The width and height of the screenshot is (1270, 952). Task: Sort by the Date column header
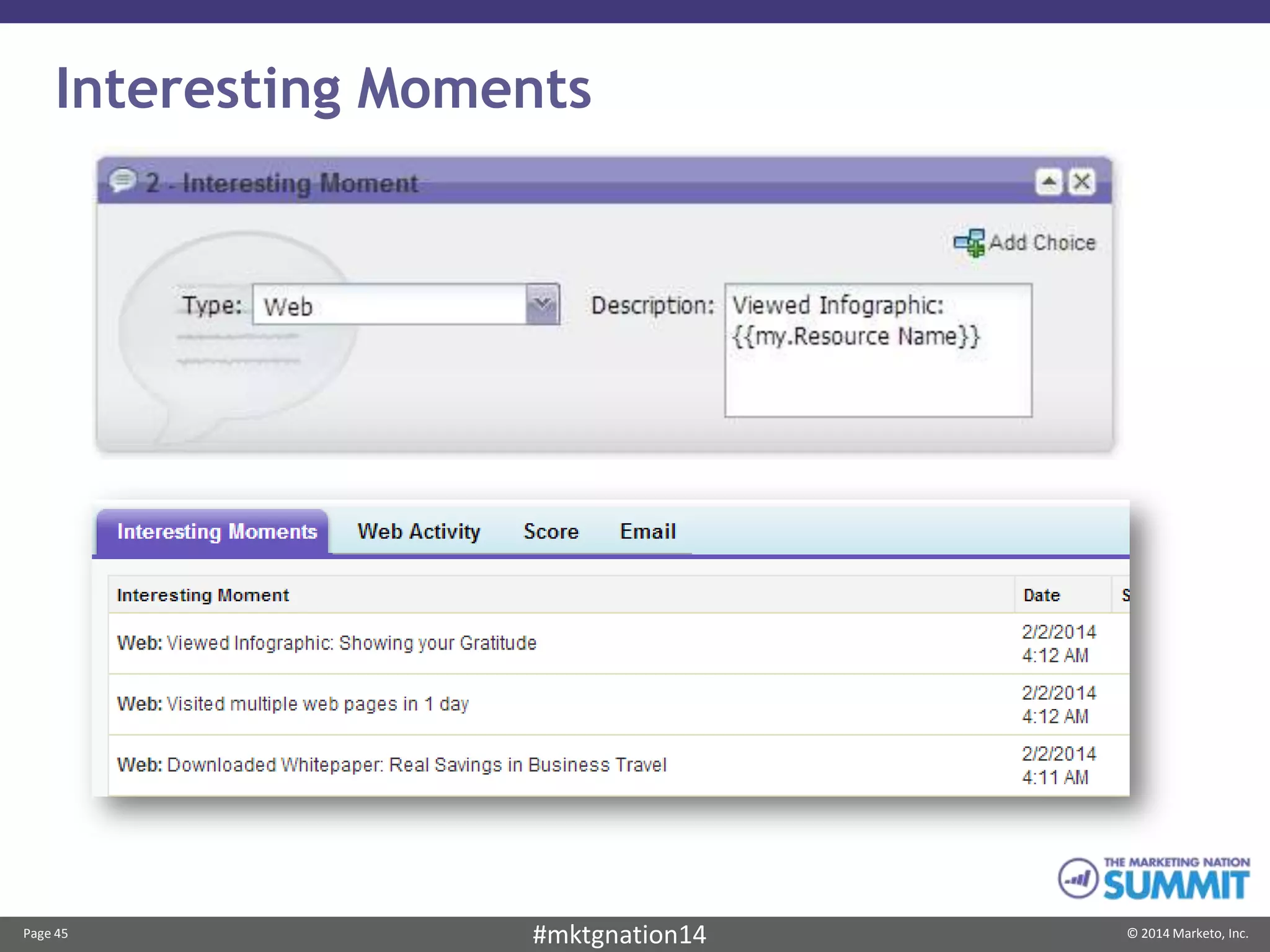(1062, 595)
